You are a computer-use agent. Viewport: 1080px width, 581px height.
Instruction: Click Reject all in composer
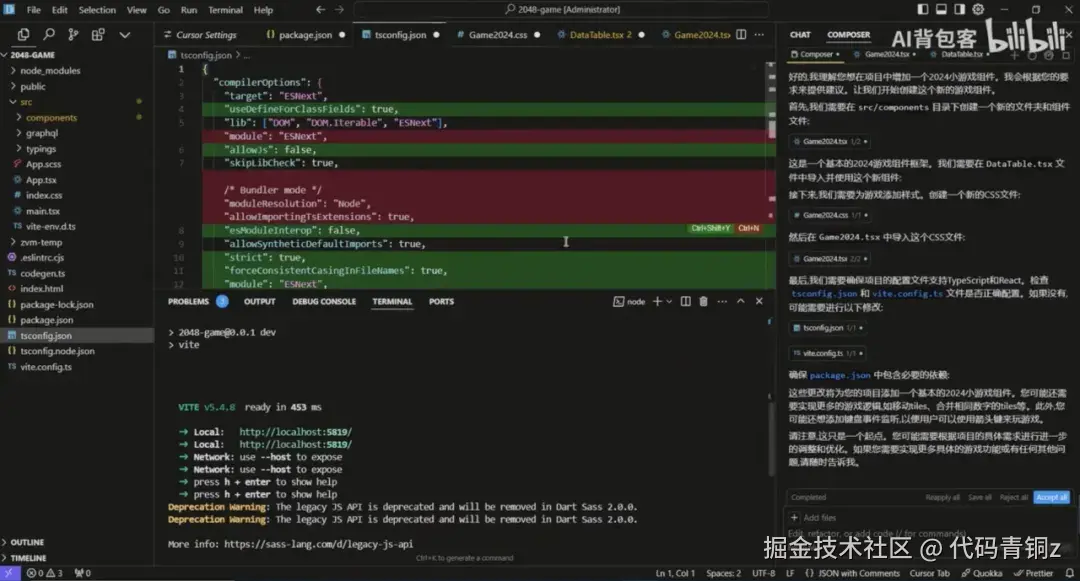(x=1014, y=497)
